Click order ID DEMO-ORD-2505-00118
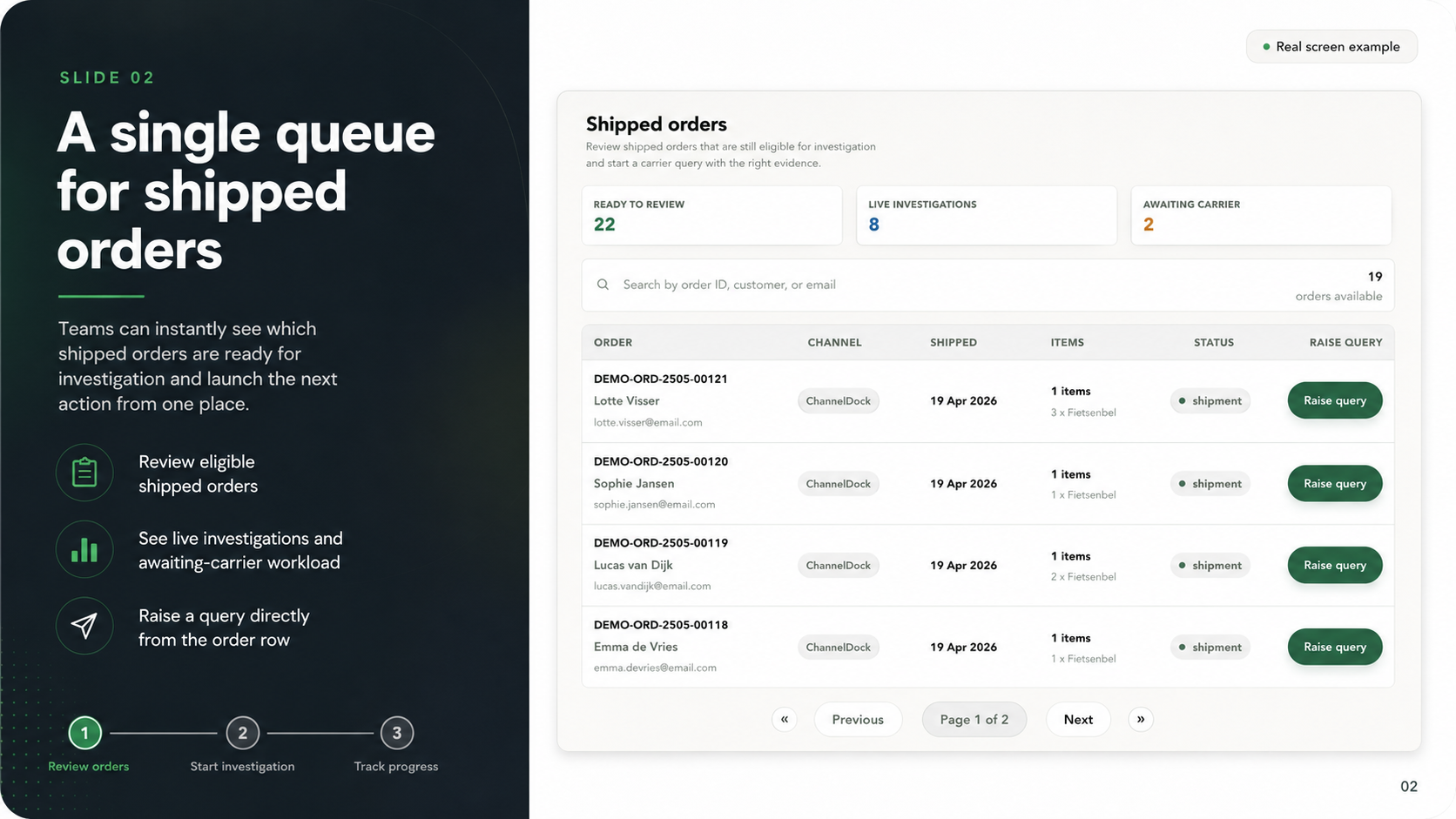 [x=661, y=624]
